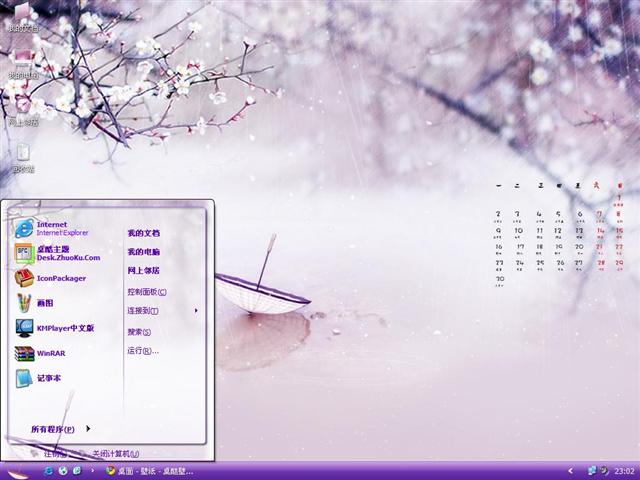Click third quick launch icon
Screen dimensions: 640x480
tap(77, 471)
